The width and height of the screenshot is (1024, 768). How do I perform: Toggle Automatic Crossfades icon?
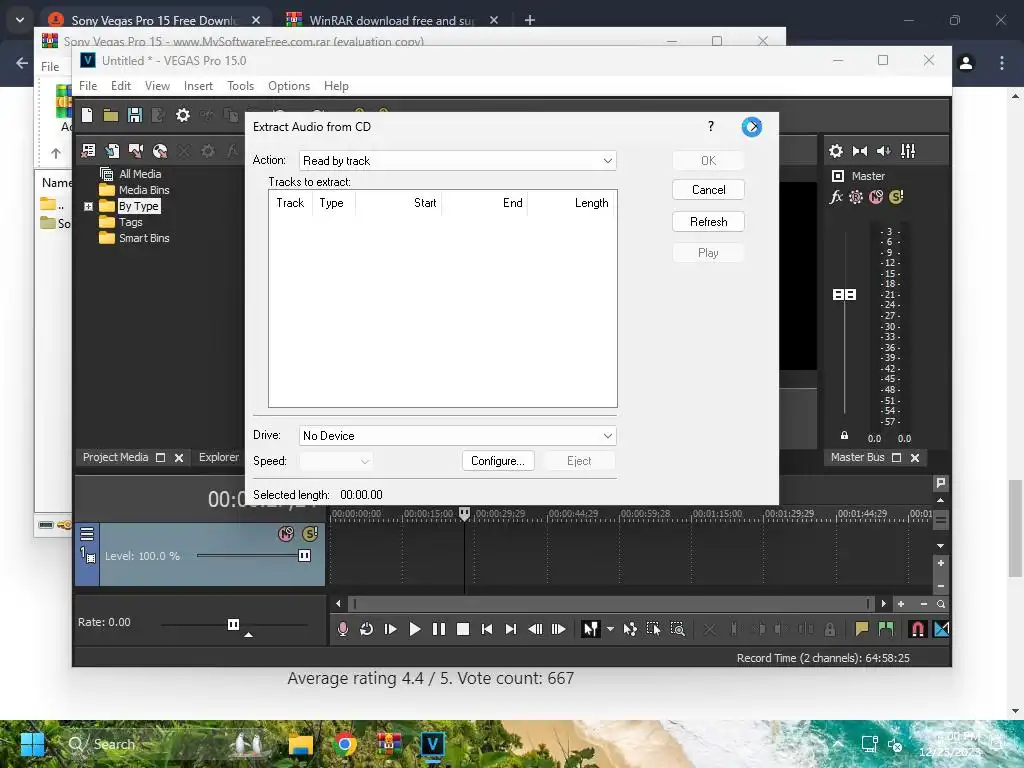[941, 629]
